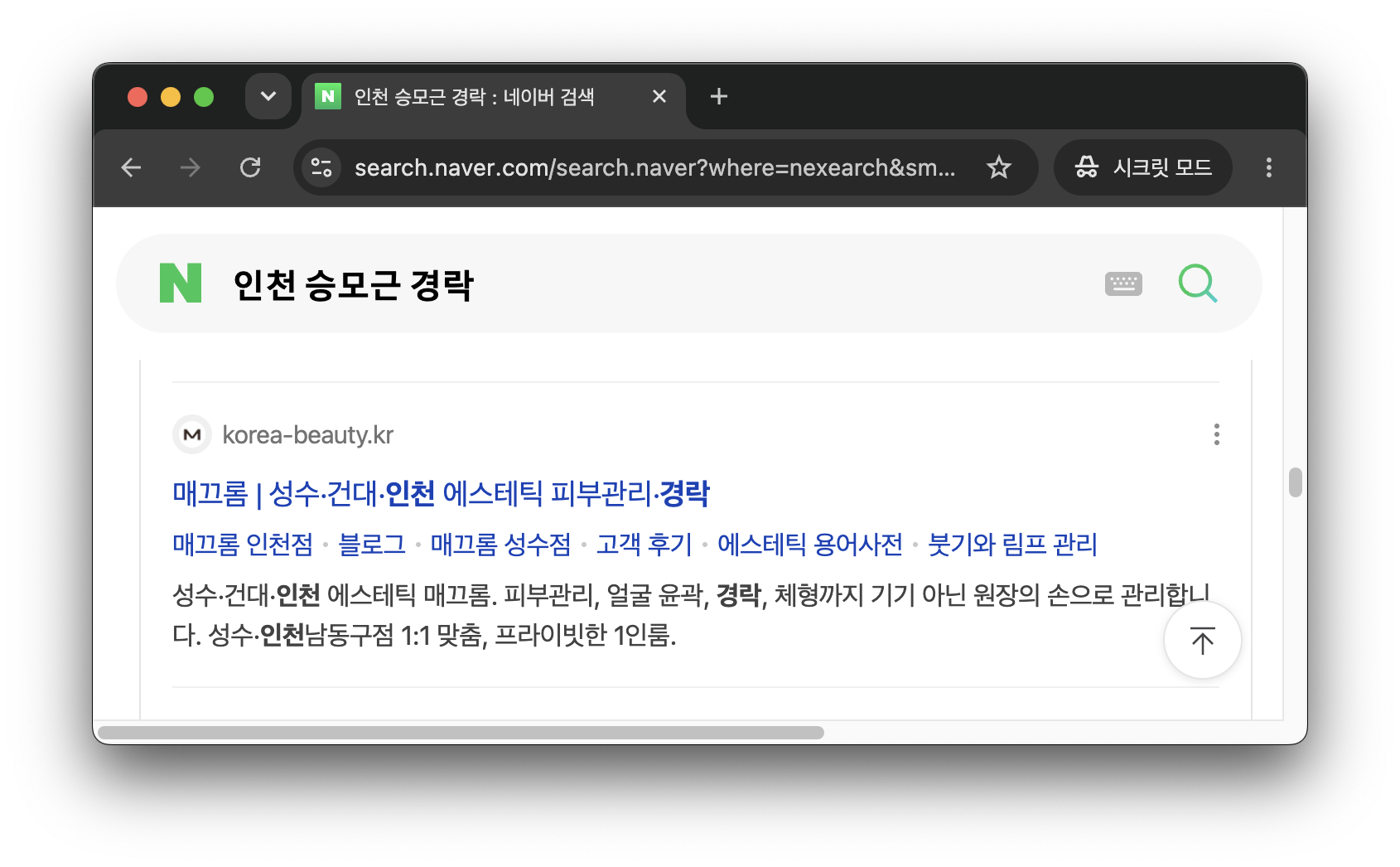Click the korea-beauty.kr site favicon

click(192, 434)
